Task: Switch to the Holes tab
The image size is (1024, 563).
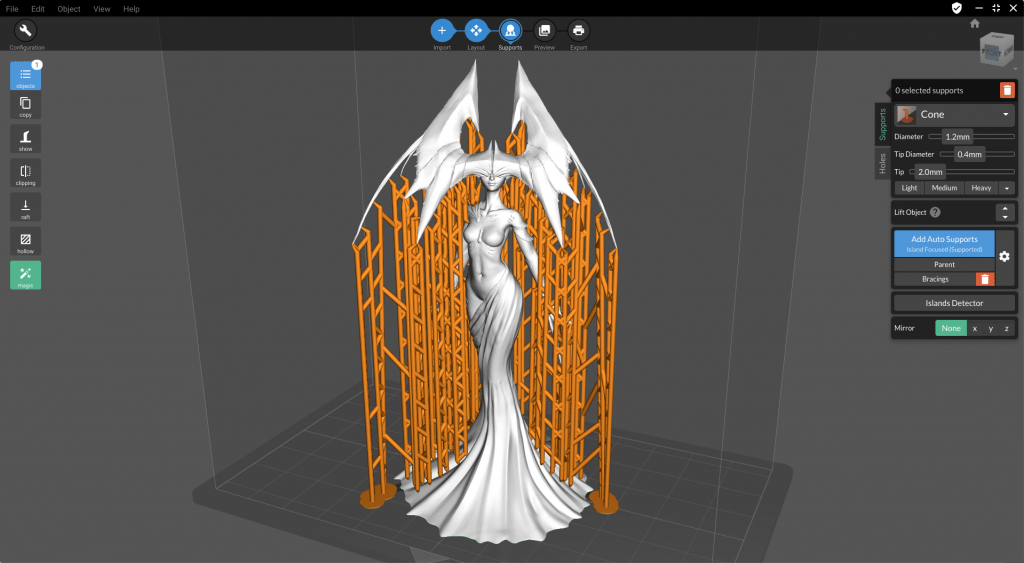Action: [882, 163]
